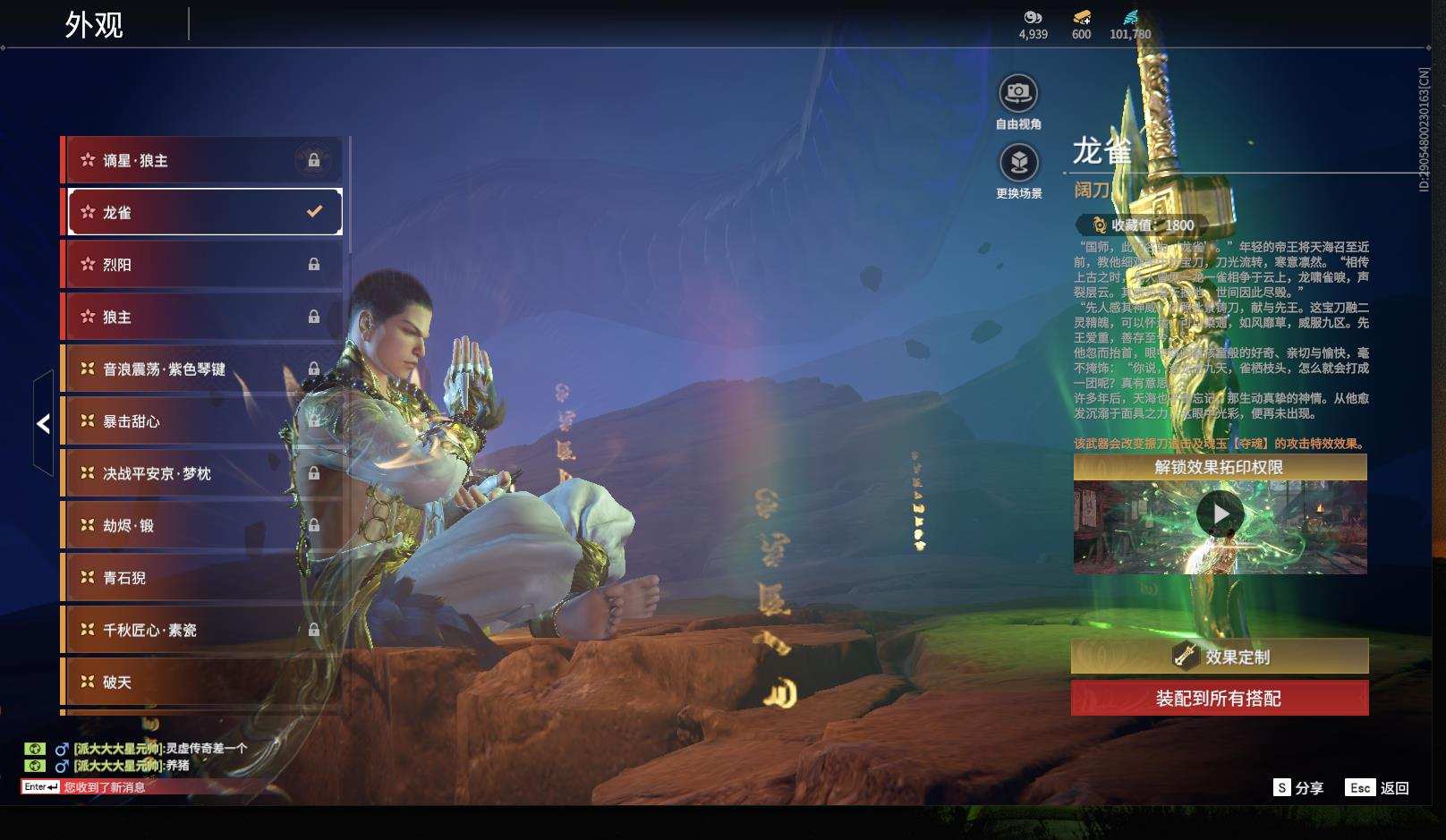1446x840 pixels.
Task: Pick the 青石猊 skin
Action: tap(201, 577)
